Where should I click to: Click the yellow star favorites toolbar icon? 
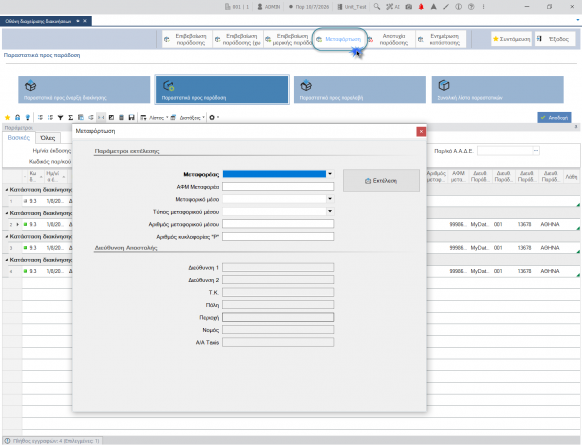click(7, 117)
